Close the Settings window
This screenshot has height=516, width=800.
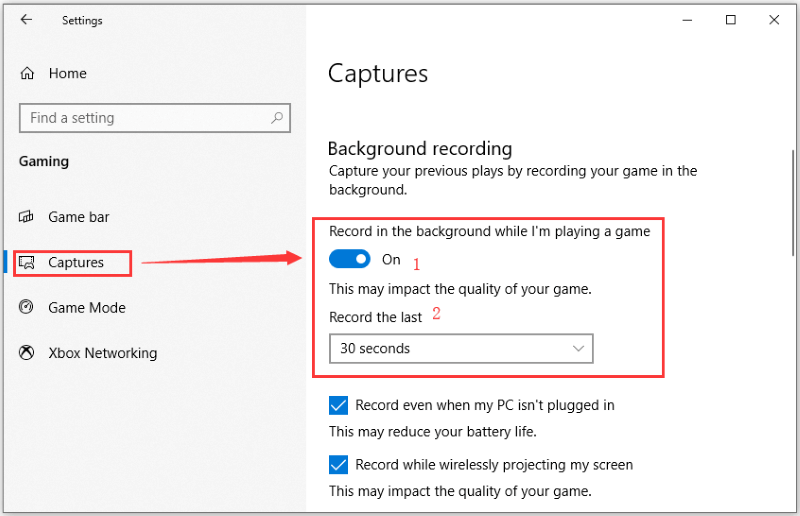(777, 20)
